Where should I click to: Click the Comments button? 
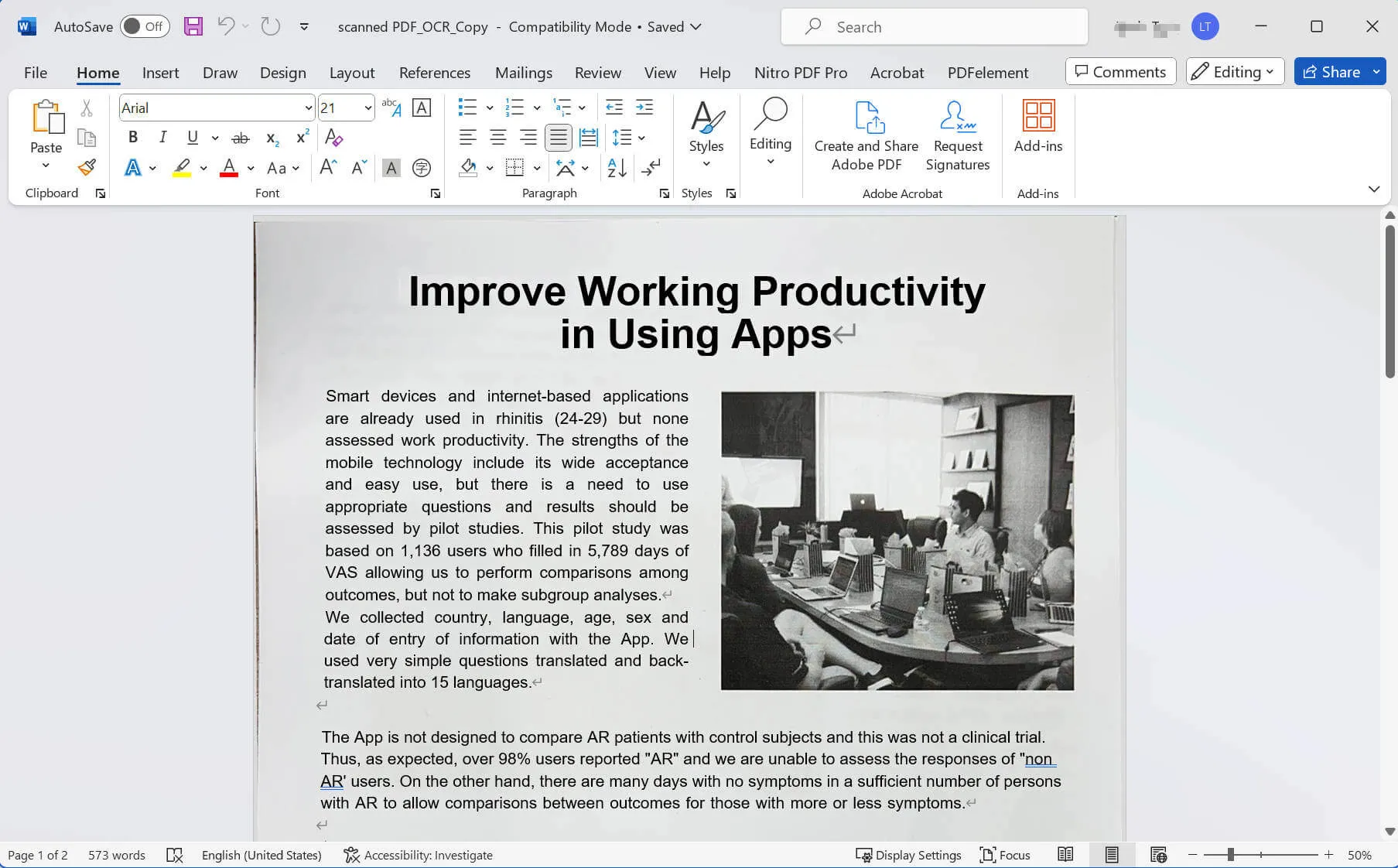[1119, 72]
